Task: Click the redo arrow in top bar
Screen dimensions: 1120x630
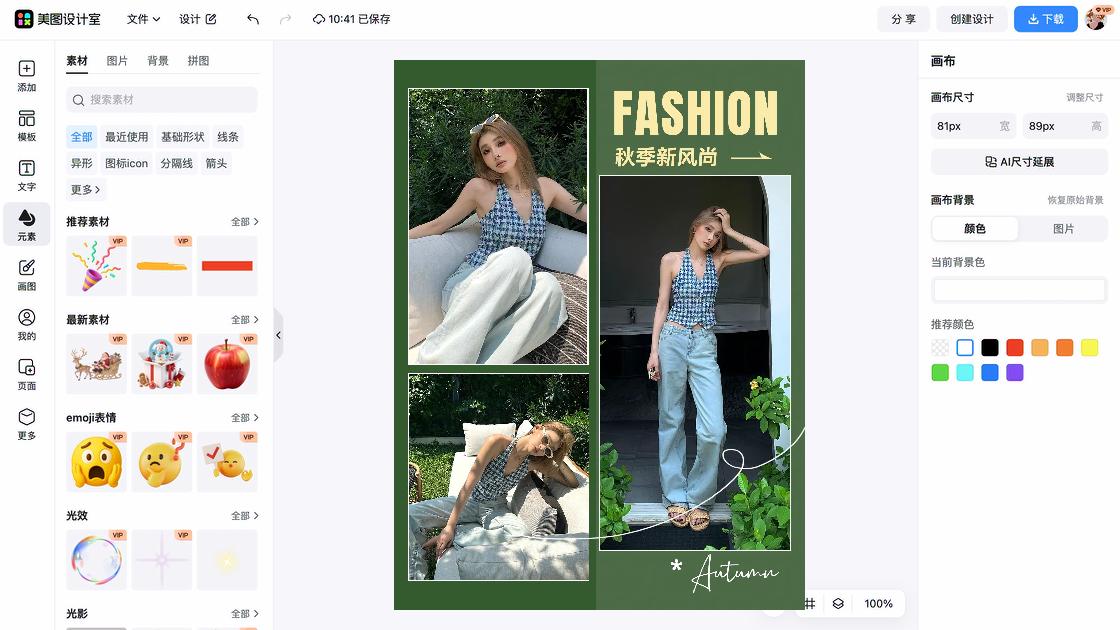Action: pos(285,19)
